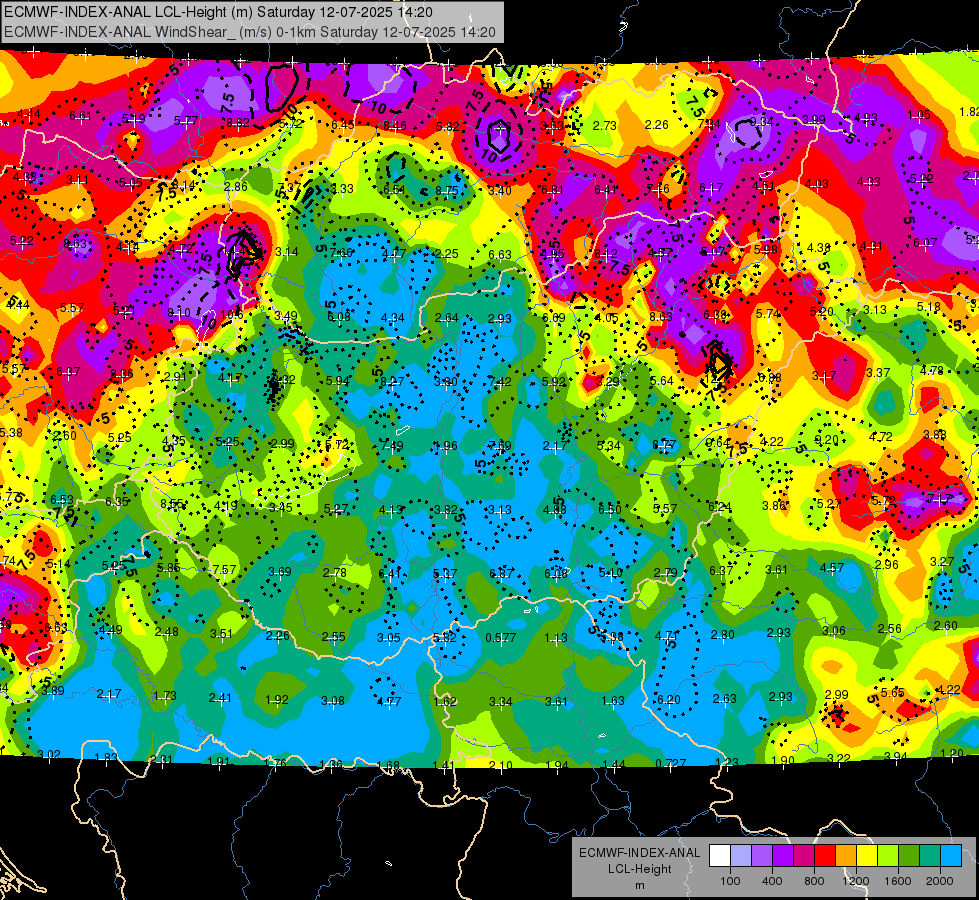Click the pale lavender legend swatch above 100
979x900 pixels.
[741, 855]
